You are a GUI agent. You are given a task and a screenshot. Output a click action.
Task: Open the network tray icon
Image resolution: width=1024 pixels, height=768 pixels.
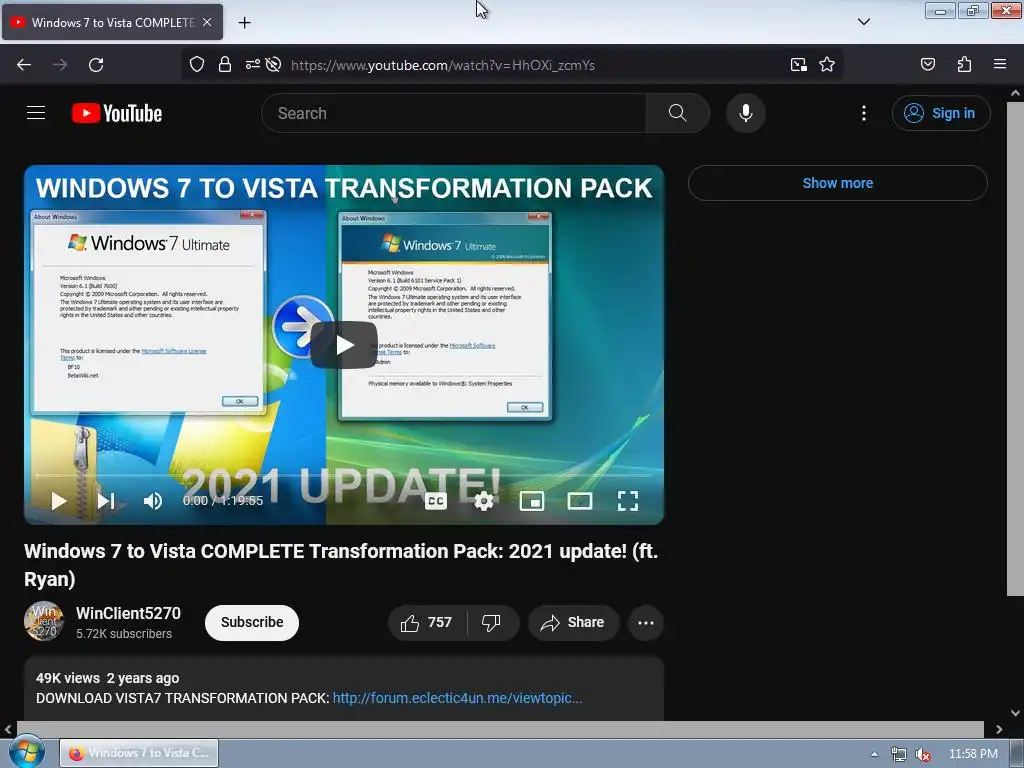(x=899, y=754)
